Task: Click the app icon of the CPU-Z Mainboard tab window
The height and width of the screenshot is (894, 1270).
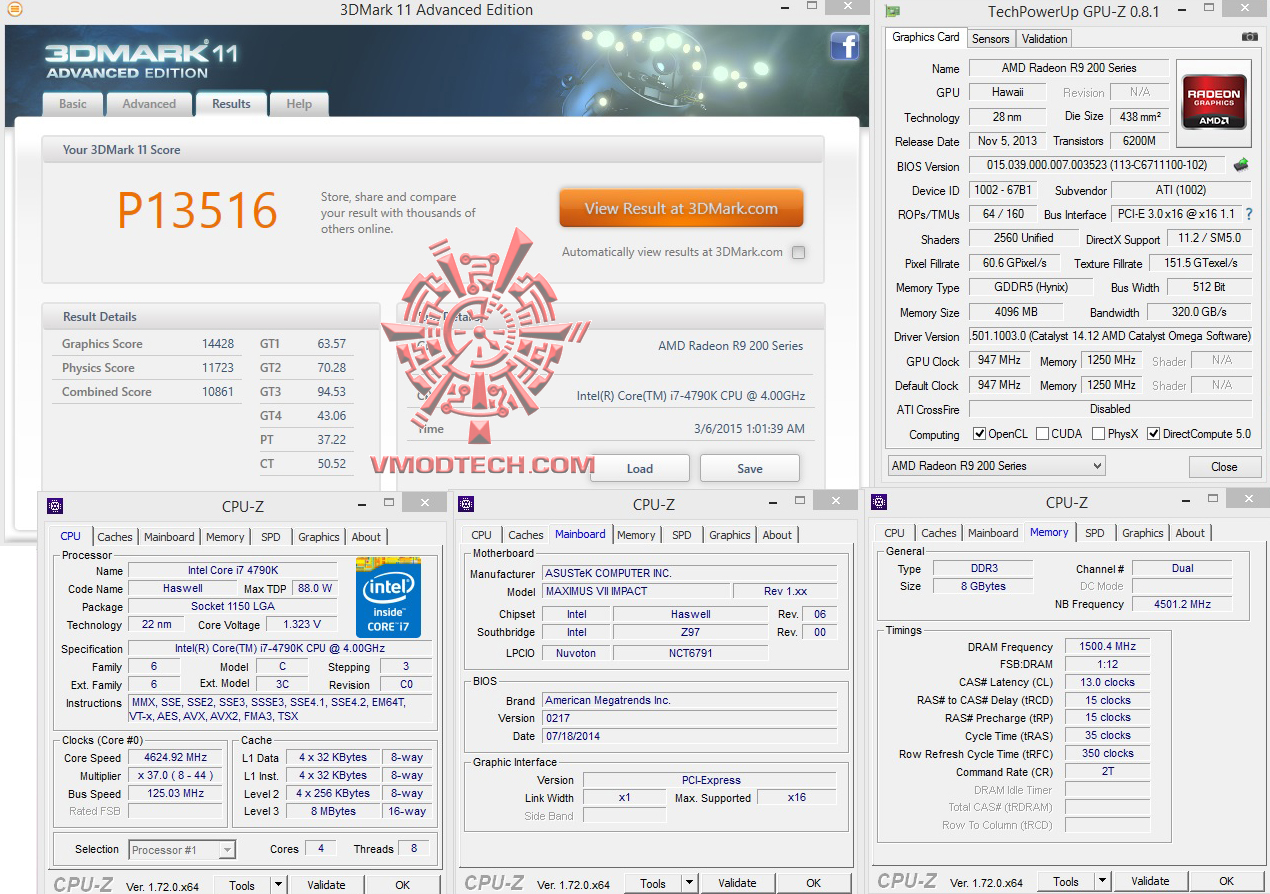Action: point(466,504)
